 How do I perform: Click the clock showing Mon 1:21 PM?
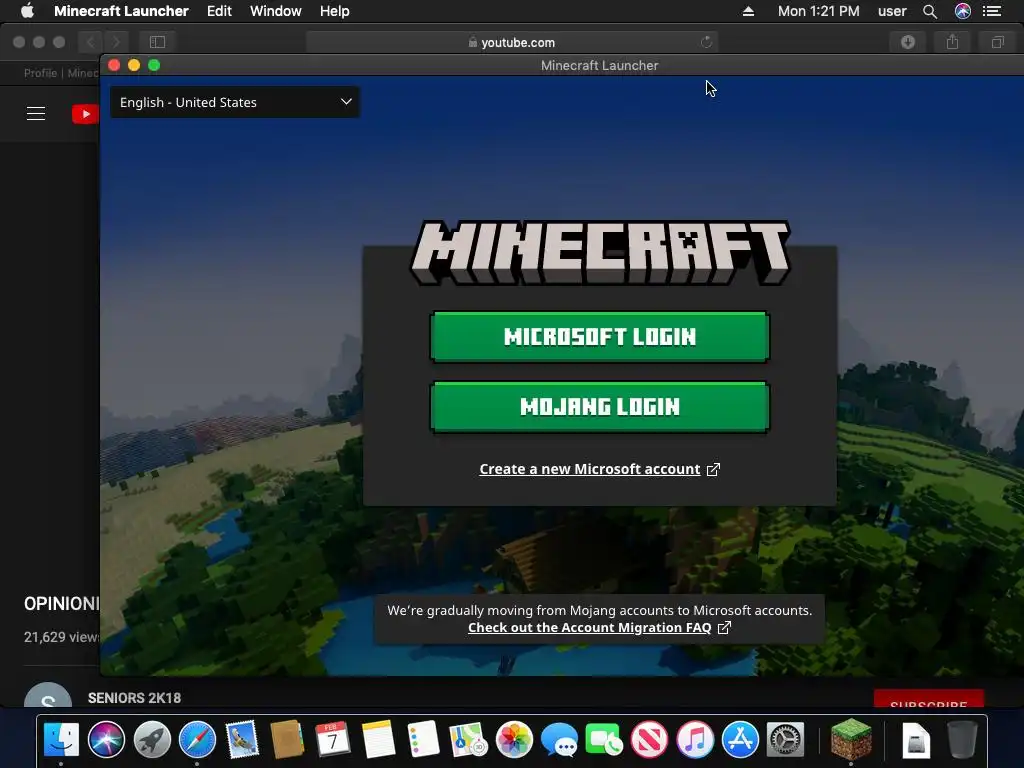(x=818, y=11)
